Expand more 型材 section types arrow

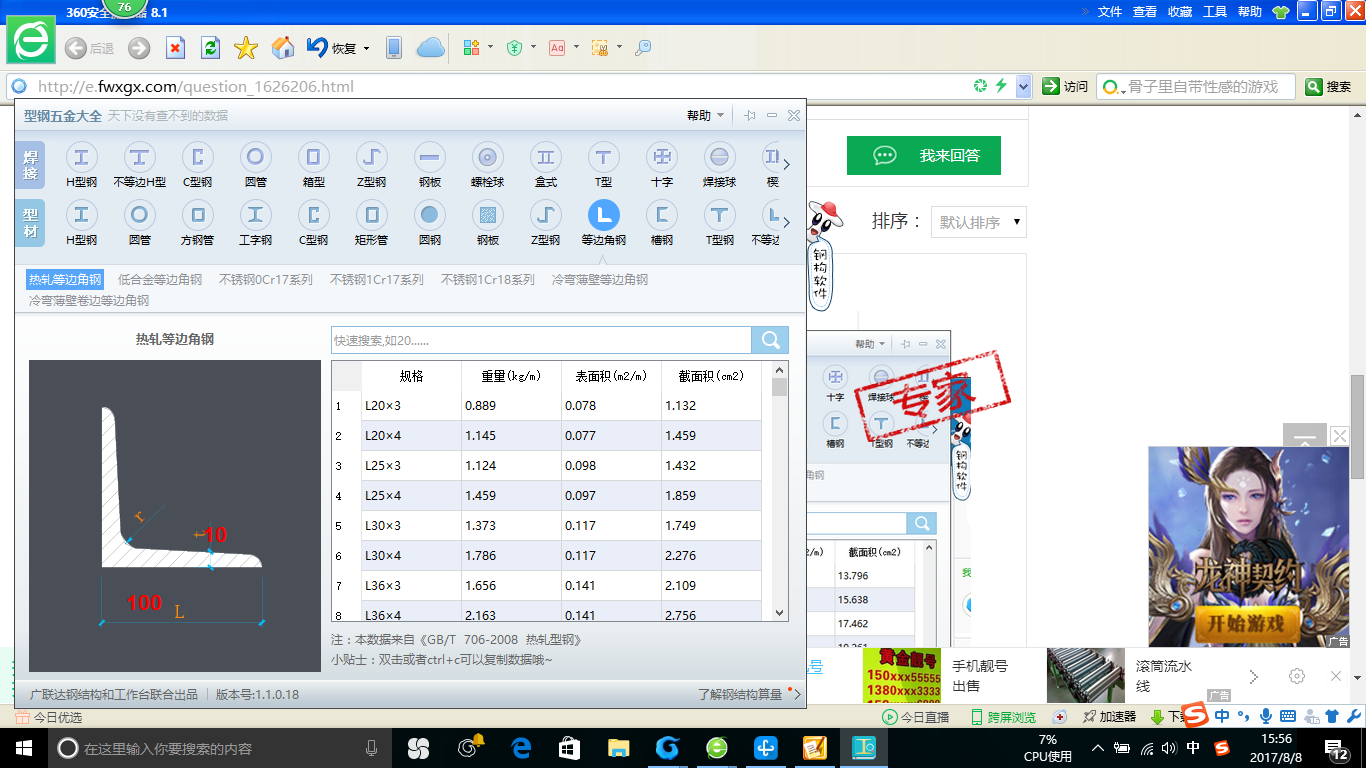click(x=787, y=222)
